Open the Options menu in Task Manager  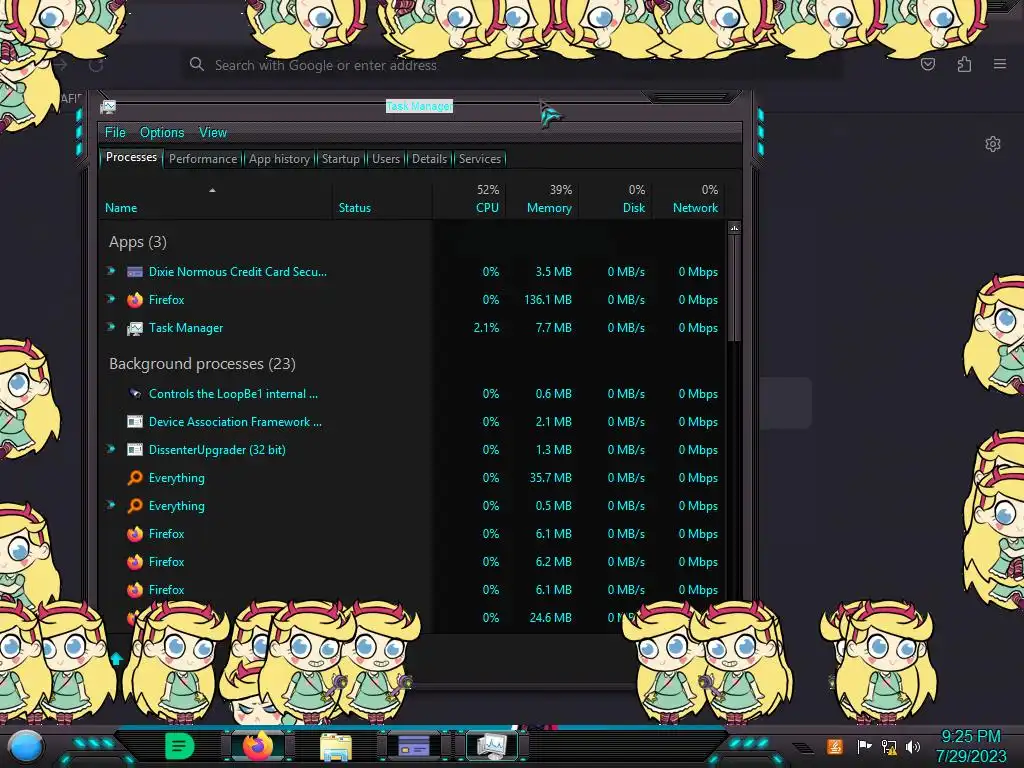[x=162, y=133]
